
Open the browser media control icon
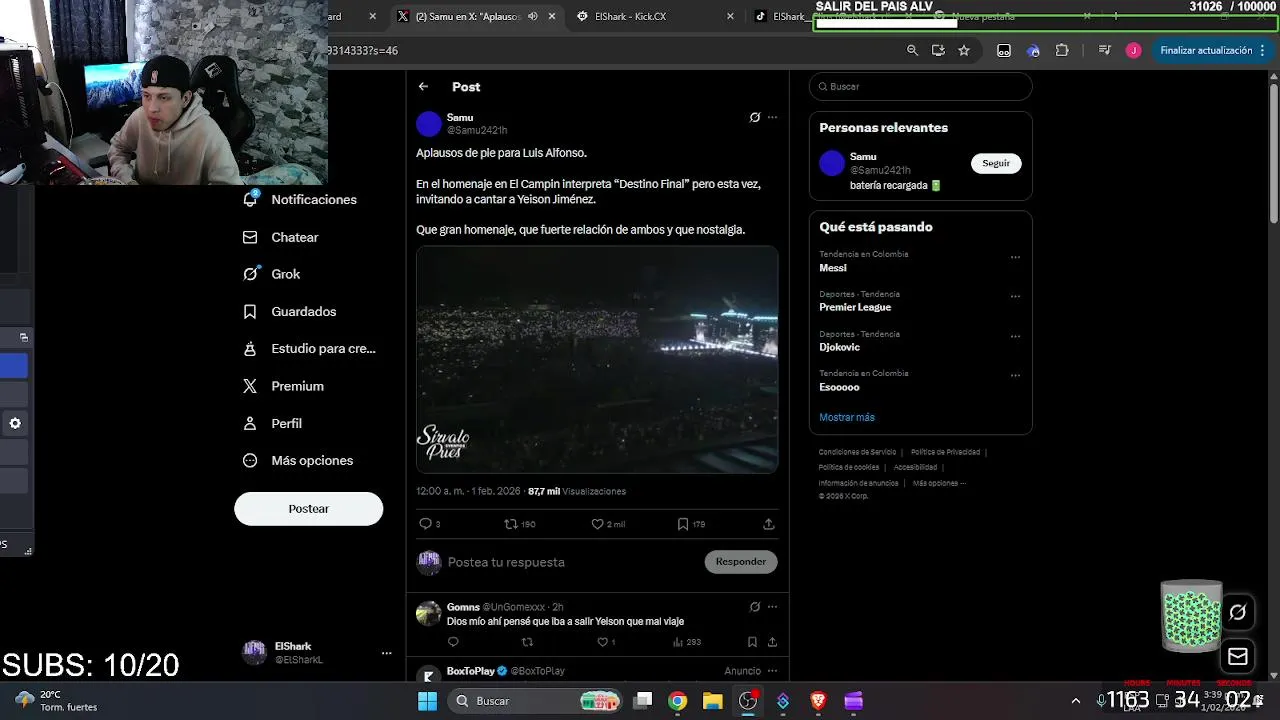(1104, 50)
